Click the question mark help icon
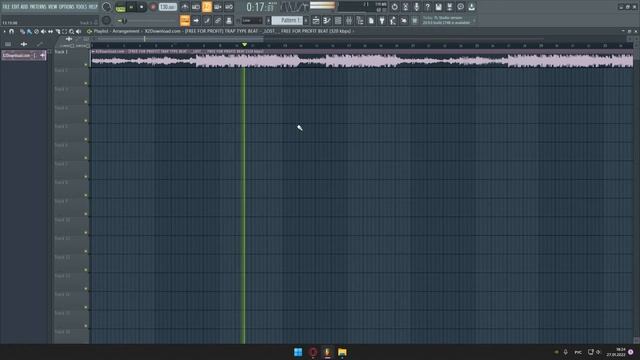This screenshot has width=640, height=360. pyautogui.click(x=427, y=7)
